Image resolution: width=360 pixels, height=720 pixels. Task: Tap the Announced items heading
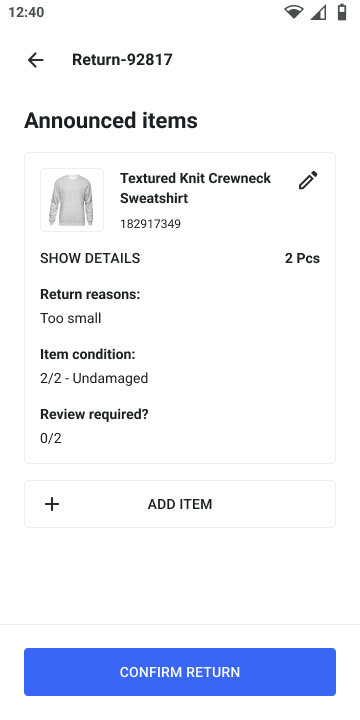coord(111,121)
